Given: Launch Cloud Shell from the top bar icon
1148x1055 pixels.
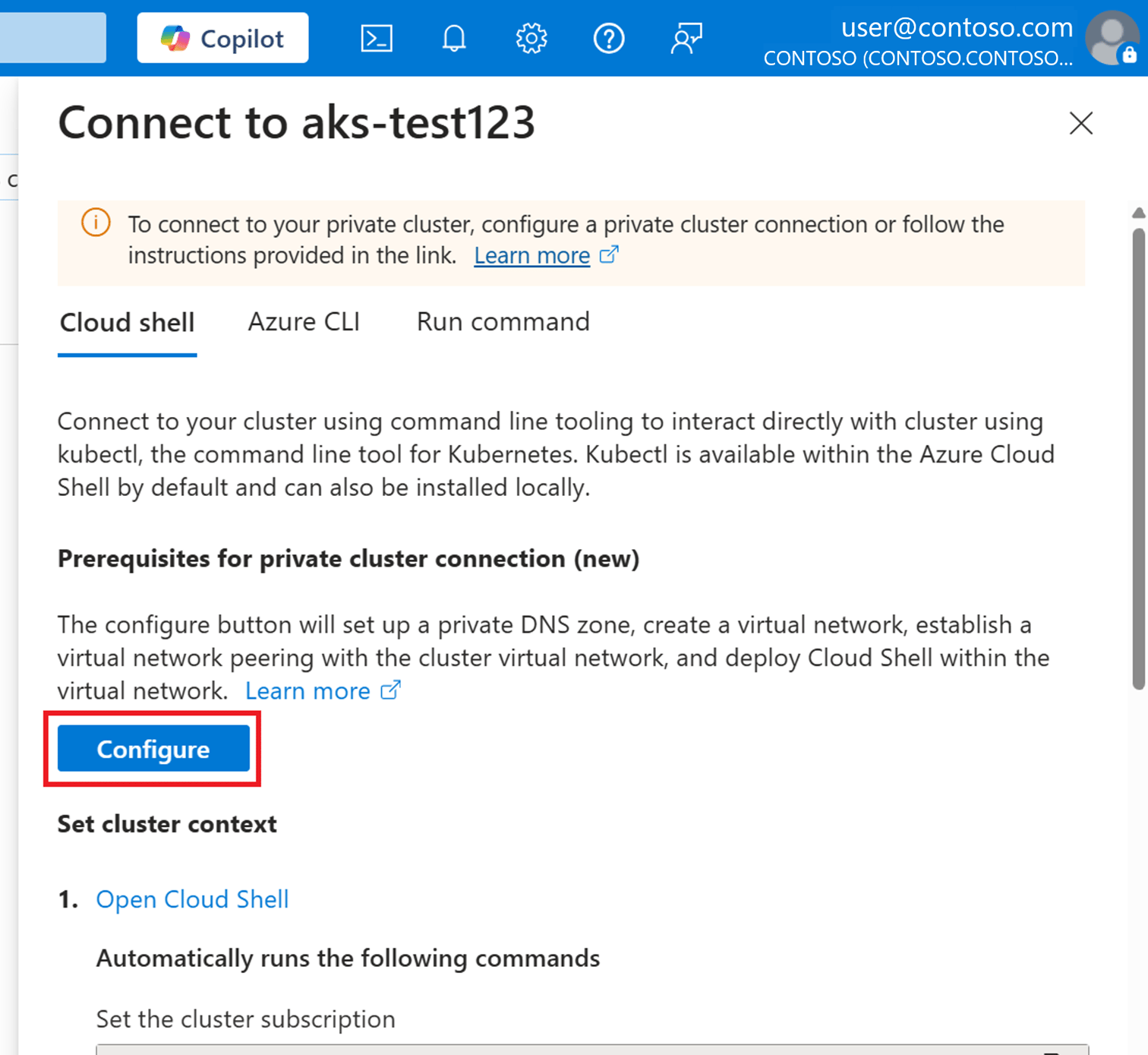Looking at the screenshot, I should pyautogui.click(x=377, y=38).
